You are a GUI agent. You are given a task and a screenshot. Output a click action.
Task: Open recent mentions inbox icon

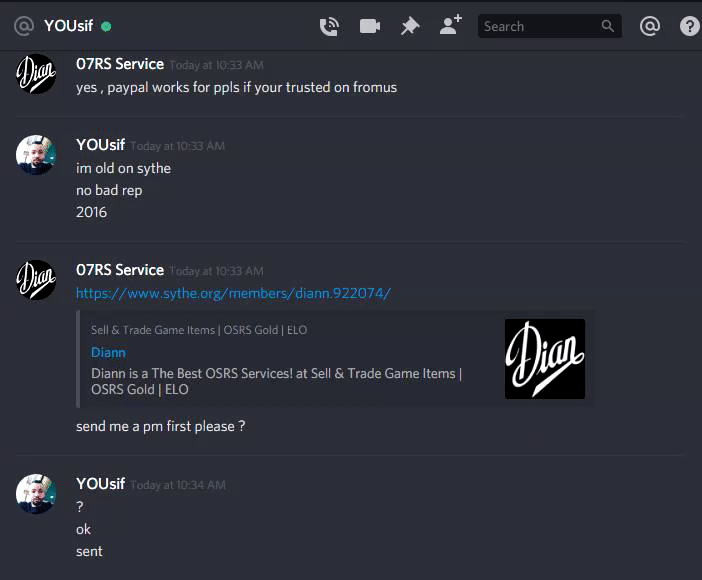point(650,26)
